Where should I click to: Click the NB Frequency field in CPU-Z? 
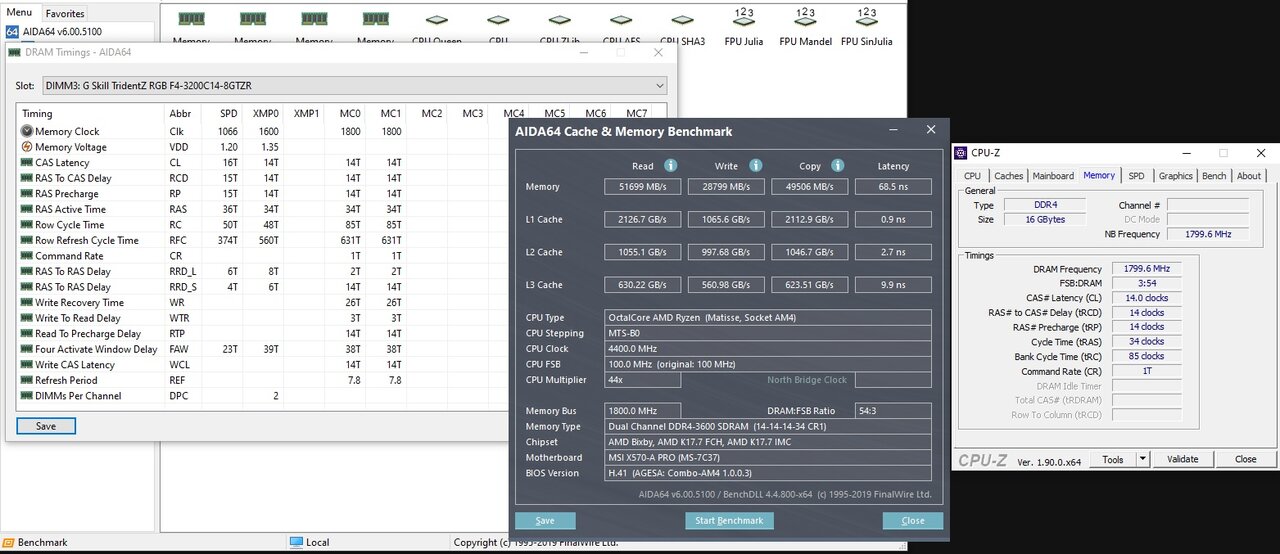click(x=1208, y=234)
